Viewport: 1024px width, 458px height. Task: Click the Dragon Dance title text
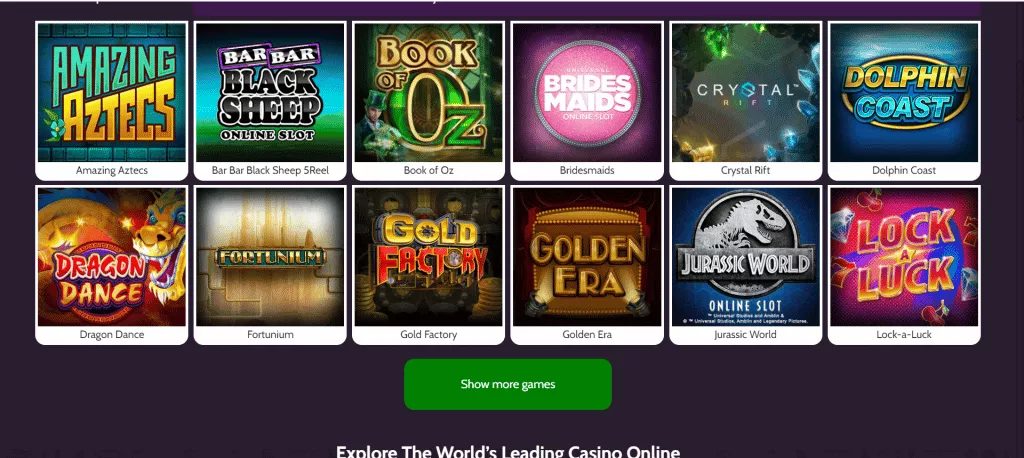pos(112,335)
